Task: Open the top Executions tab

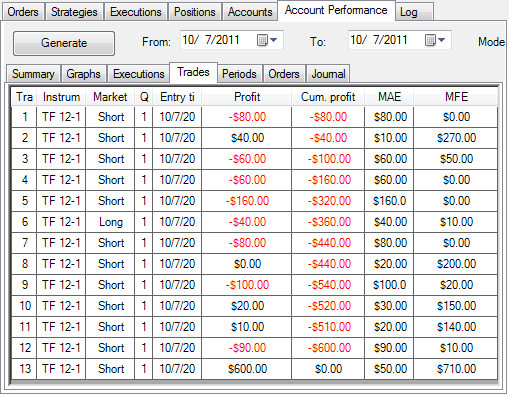Action: [x=136, y=12]
